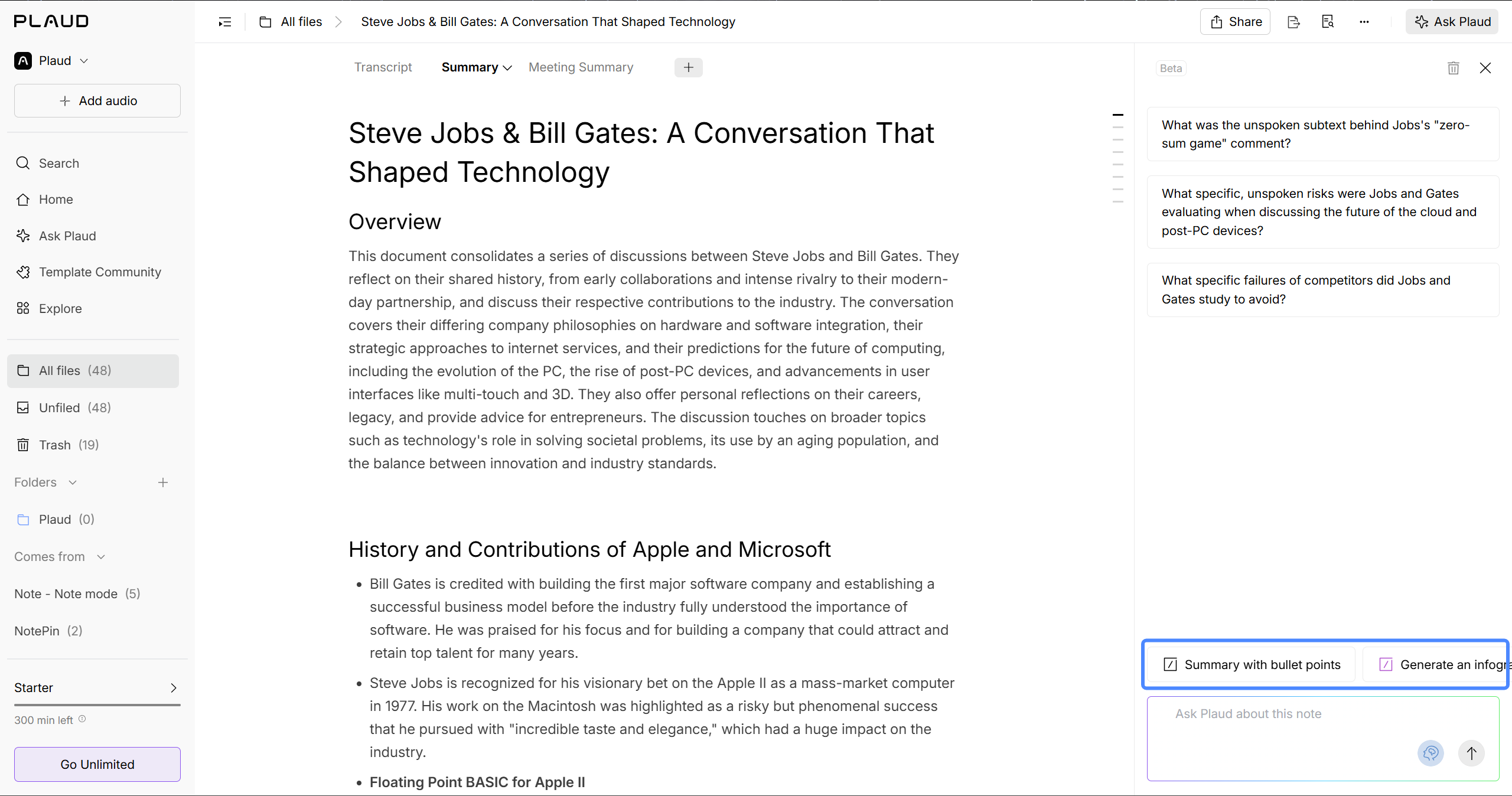Ask about competitors' failures question
This screenshot has height=796, width=1512.
(1323, 290)
